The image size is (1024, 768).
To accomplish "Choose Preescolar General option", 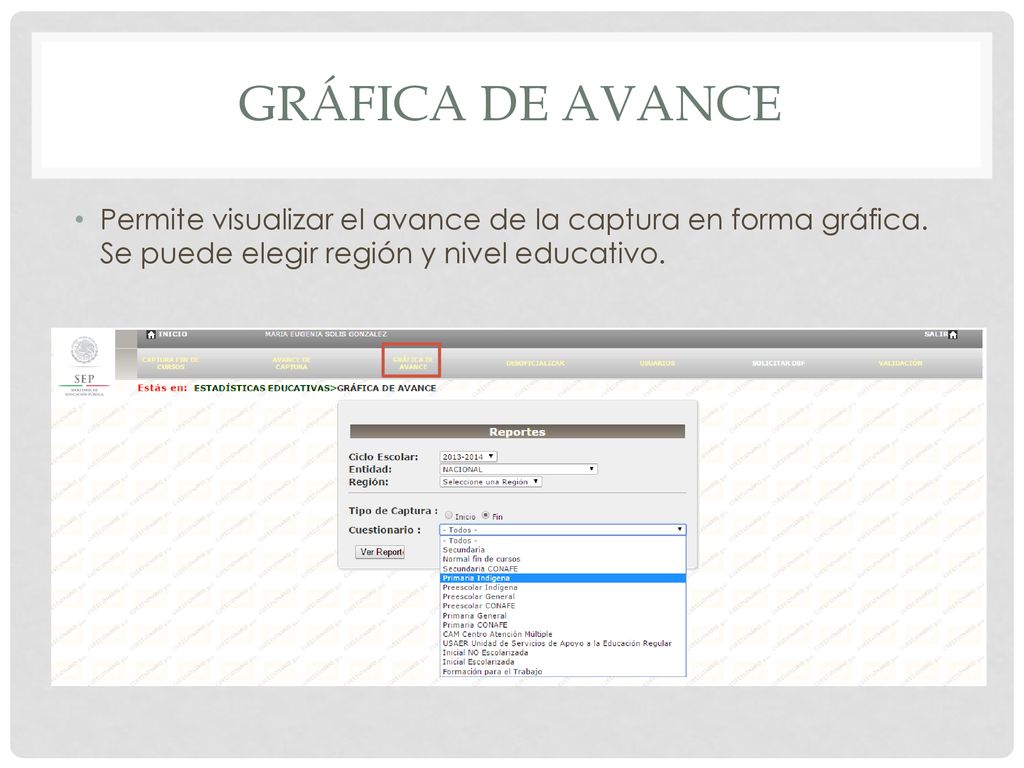I will click(563, 596).
